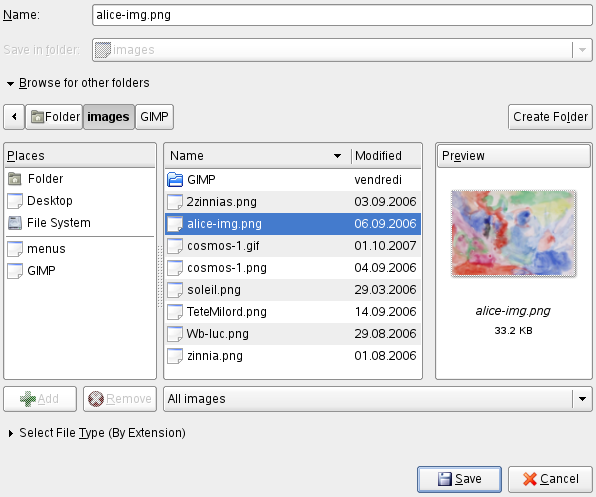Click the Desktop icon in Places
The image size is (596, 497).
(15, 201)
